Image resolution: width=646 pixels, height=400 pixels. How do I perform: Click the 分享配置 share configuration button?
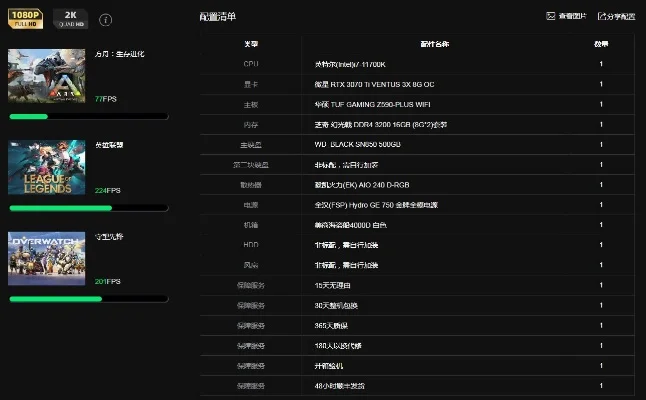click(616, 16)
